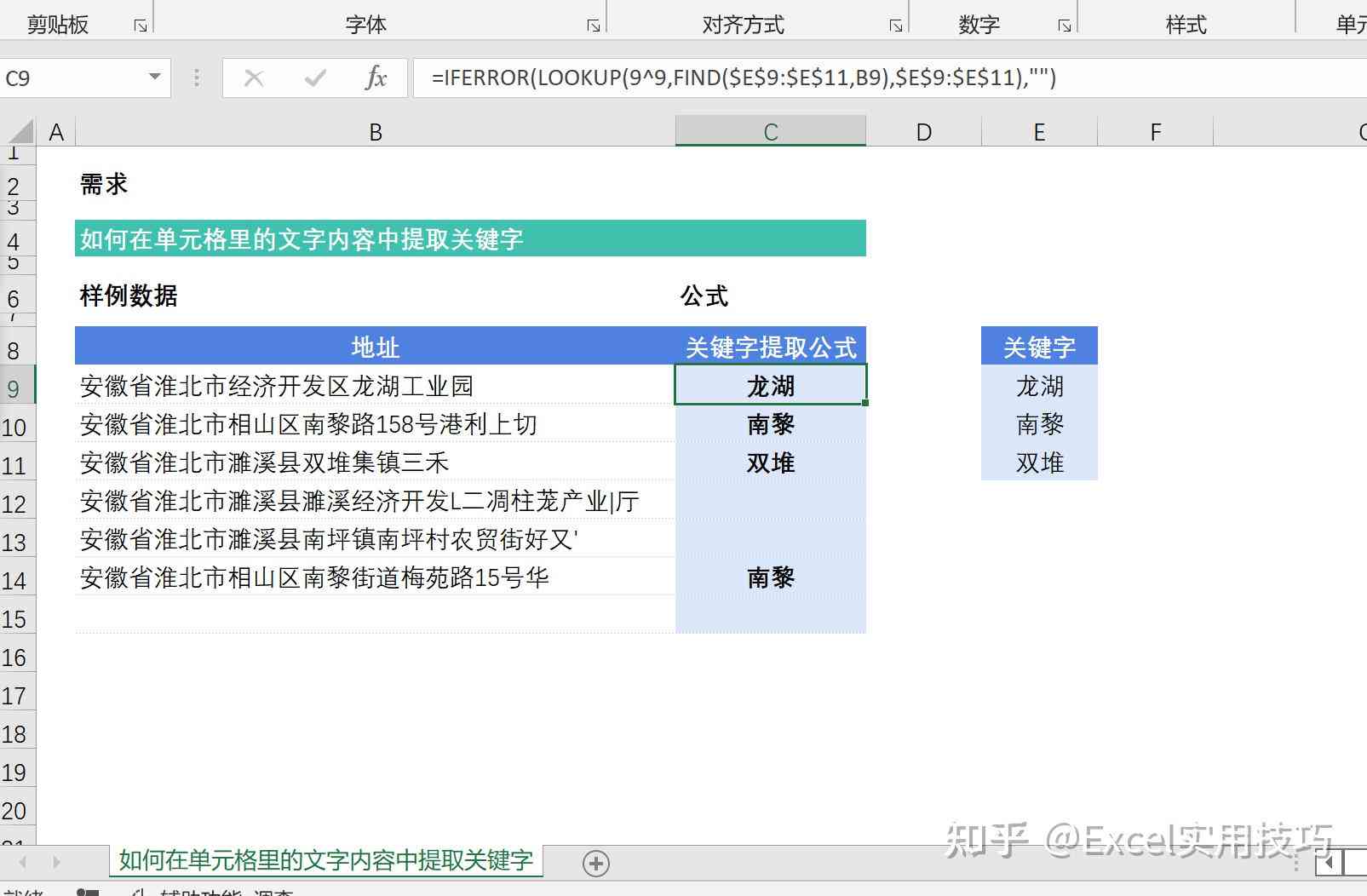The width and height of the screenshot is (1367, 896).
Task: Open the Alignment group dialog launcher
Action: pyautogui.click(x=895, y=26)
